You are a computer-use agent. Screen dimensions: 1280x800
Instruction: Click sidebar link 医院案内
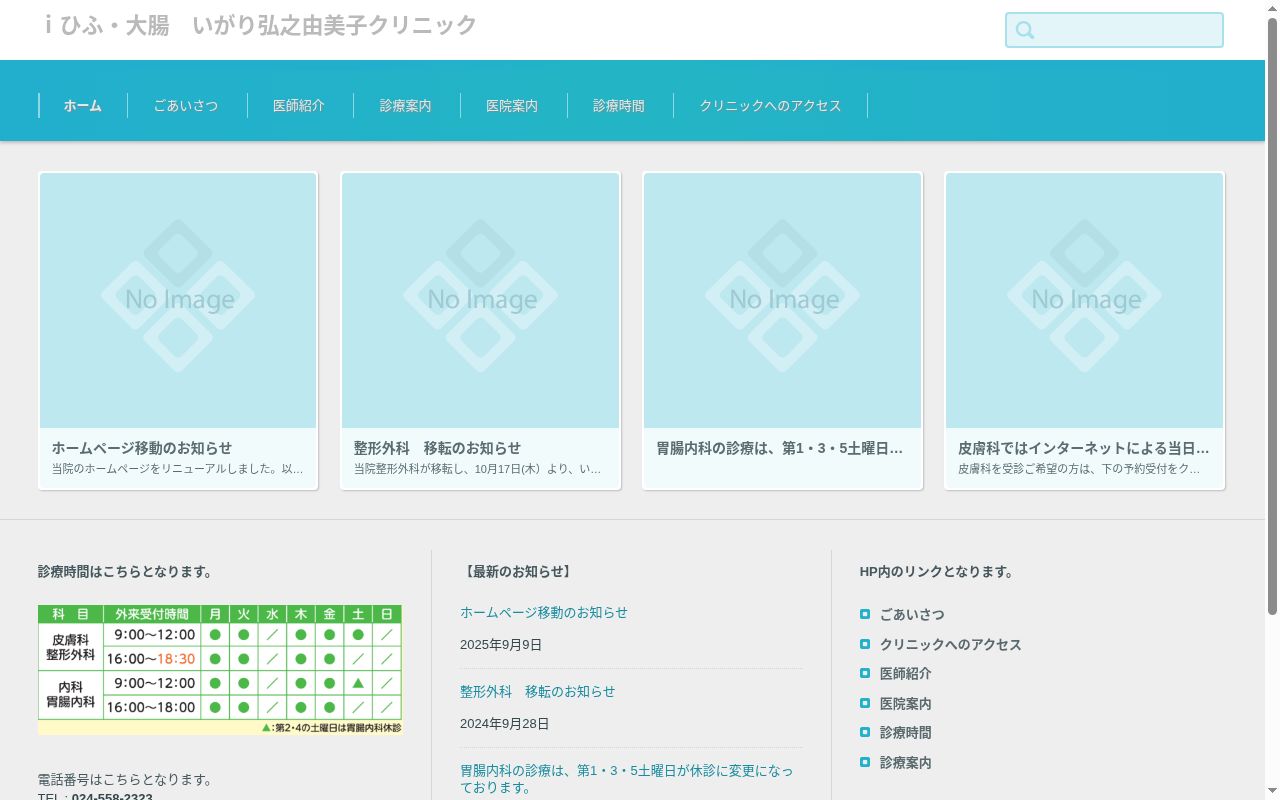click(906, 704)
